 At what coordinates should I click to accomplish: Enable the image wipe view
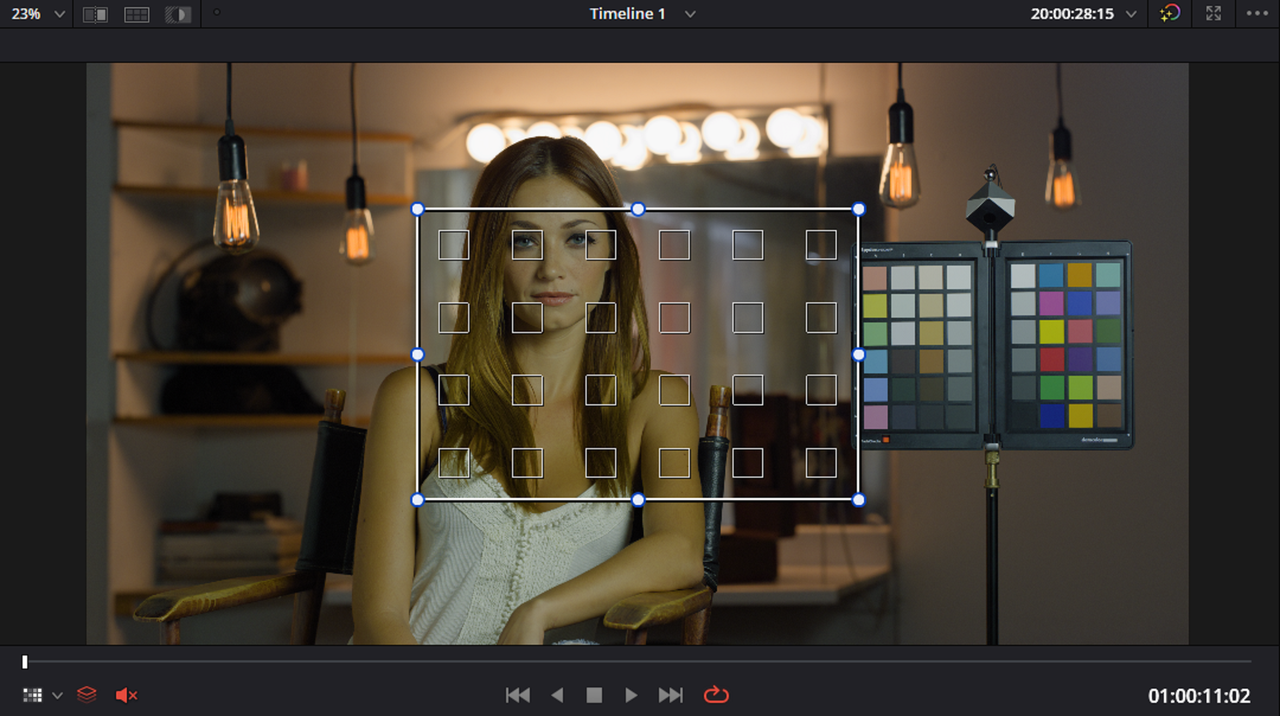pyautogui.click(x=95, y=14)
